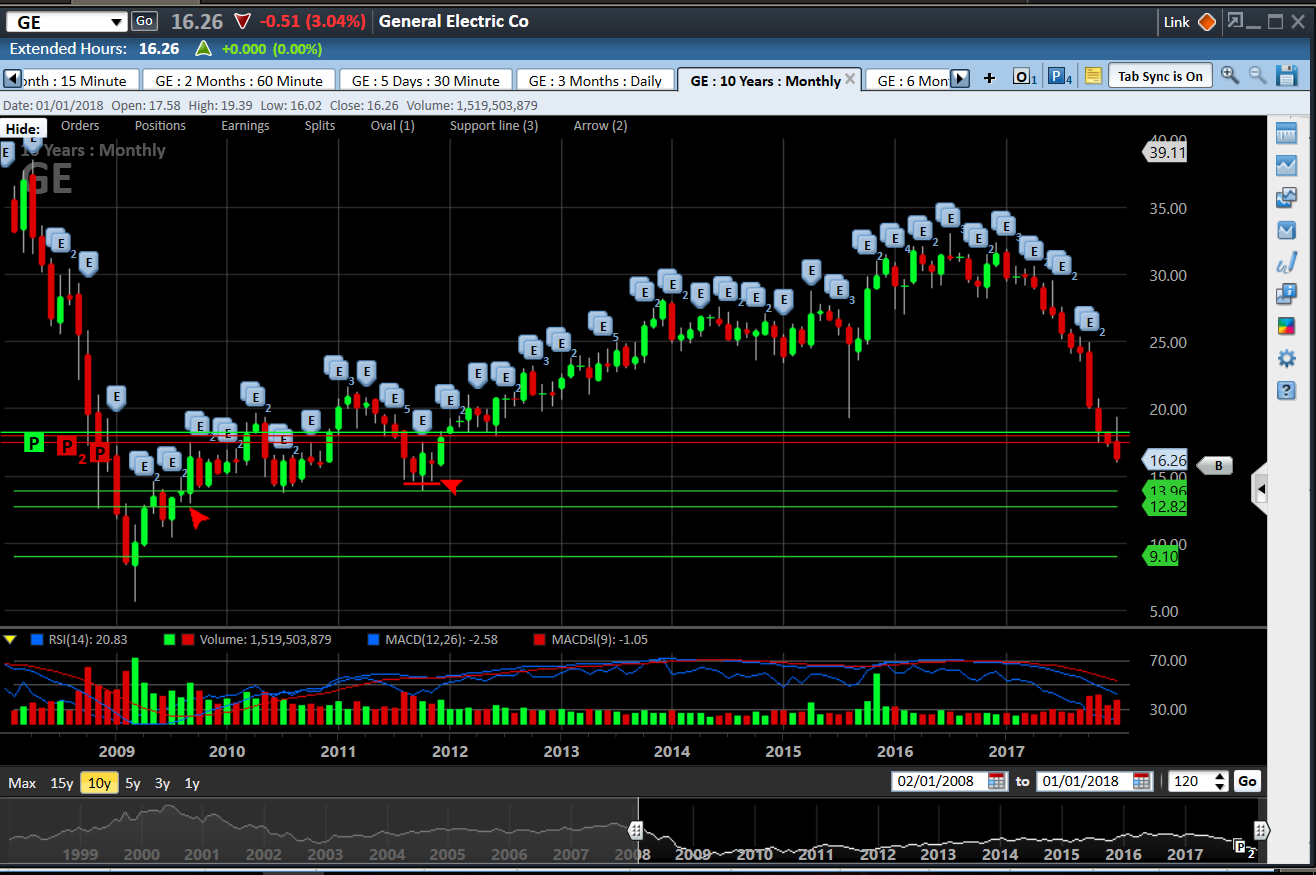The width and height of the screenshot is (1316, 875).
Task: Select the 1y time range
Action: (x=192, y=783)
